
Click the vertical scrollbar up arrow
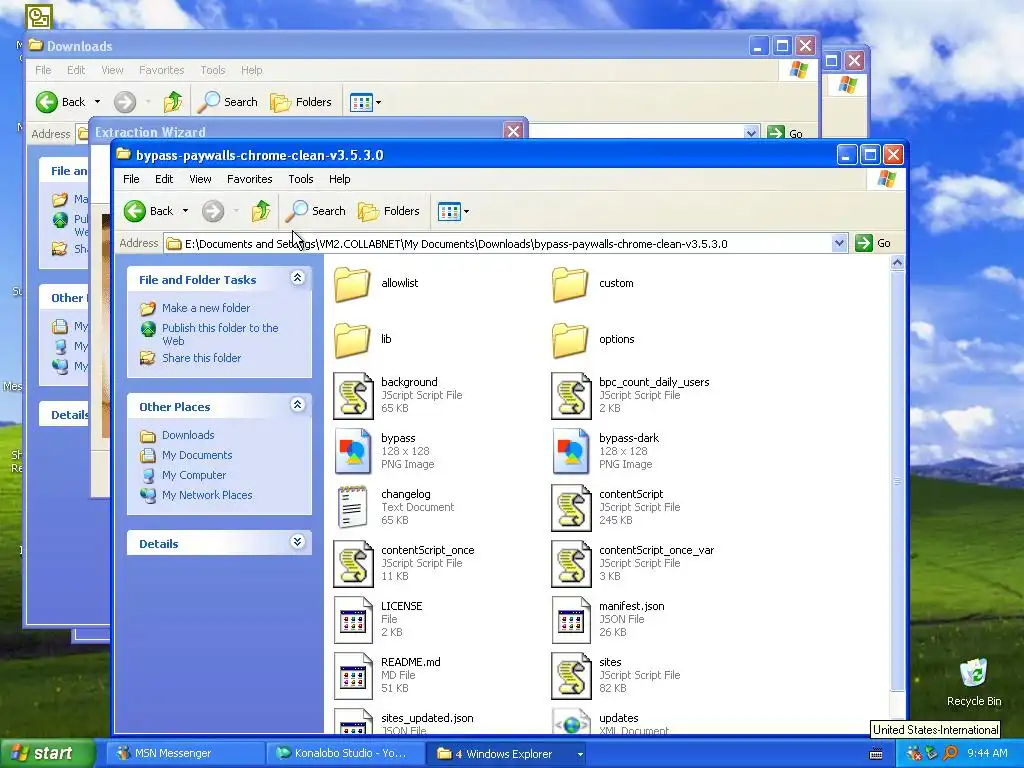click(x=897, y=263)
